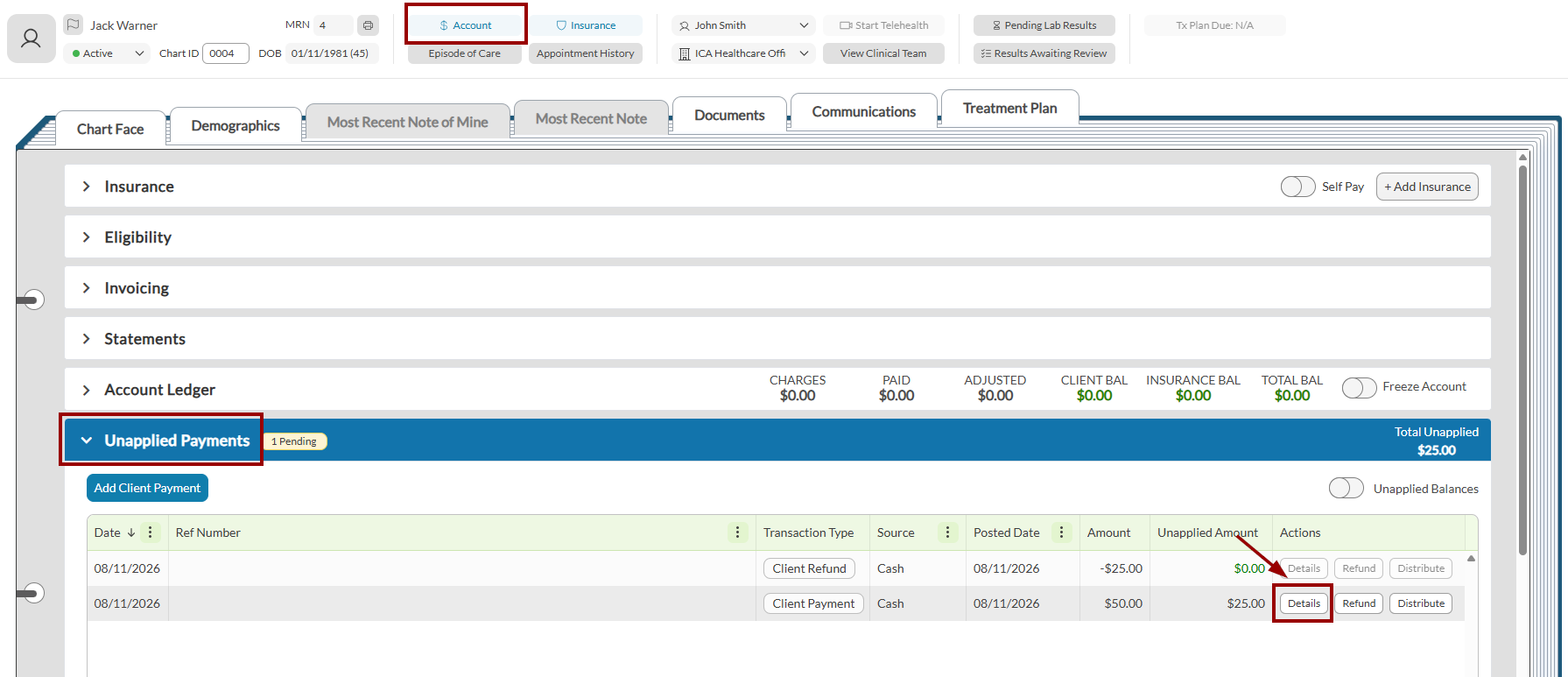Open the Active status dropdown

point(108,53)
